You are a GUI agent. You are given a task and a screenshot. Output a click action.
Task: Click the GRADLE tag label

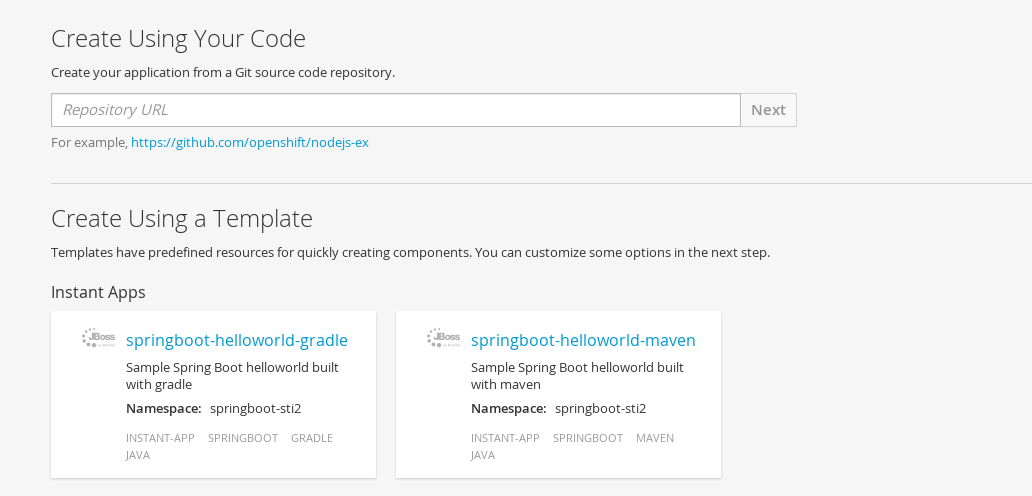click(312, 438)
